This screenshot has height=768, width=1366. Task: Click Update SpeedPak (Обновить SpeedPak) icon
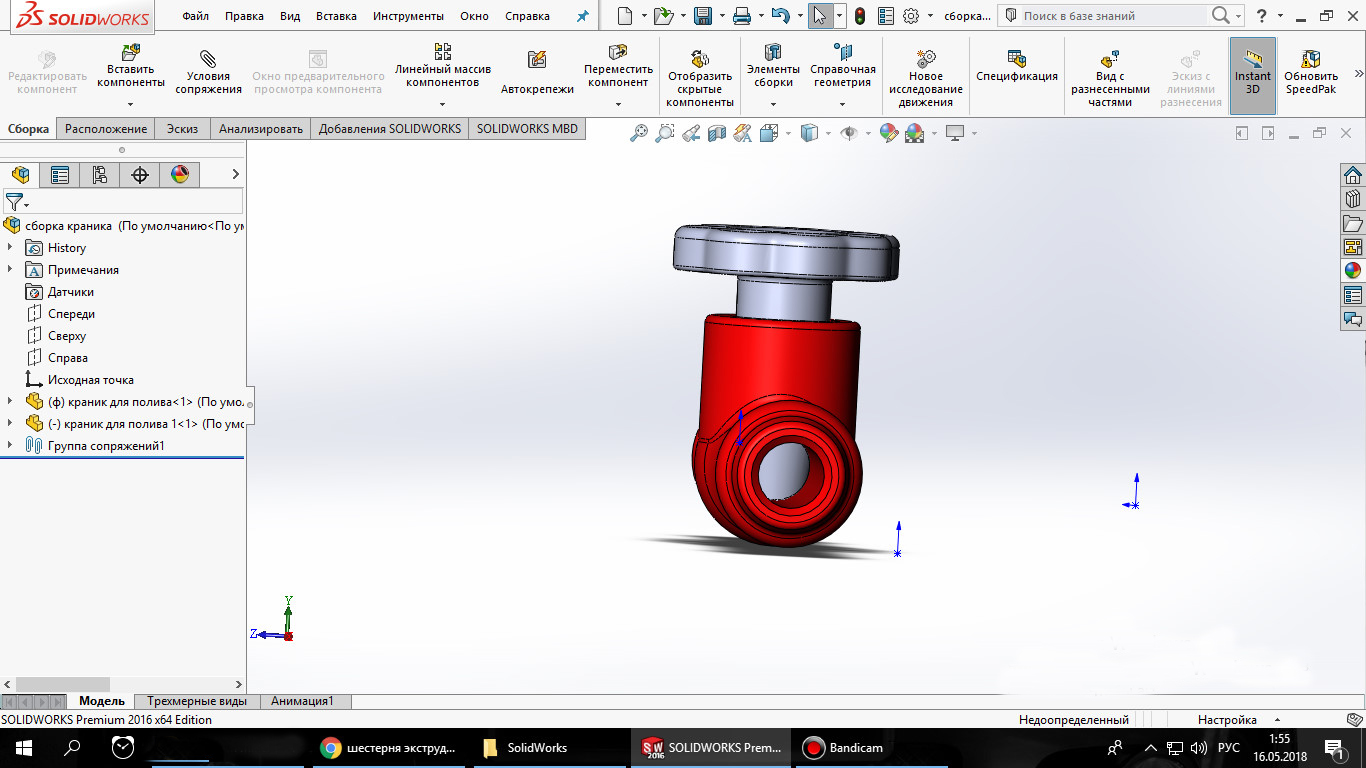click(1311, 59)
